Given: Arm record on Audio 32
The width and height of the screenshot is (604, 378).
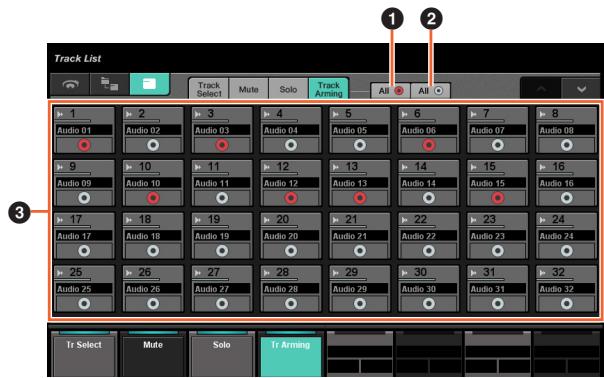Looking at the screenshot, I should (x=566, y=304).
